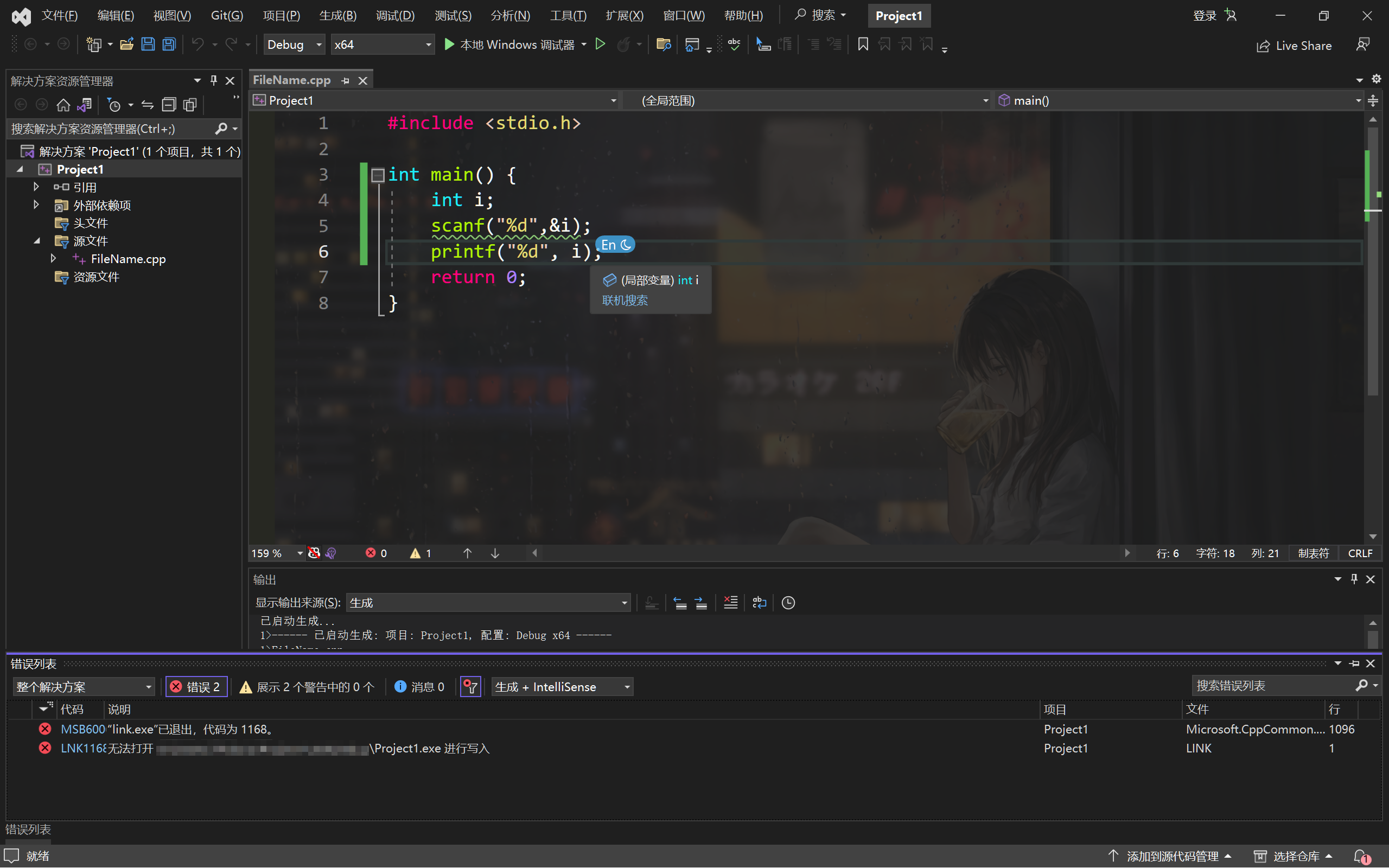Open the Git(G) menu

[227, 16]
